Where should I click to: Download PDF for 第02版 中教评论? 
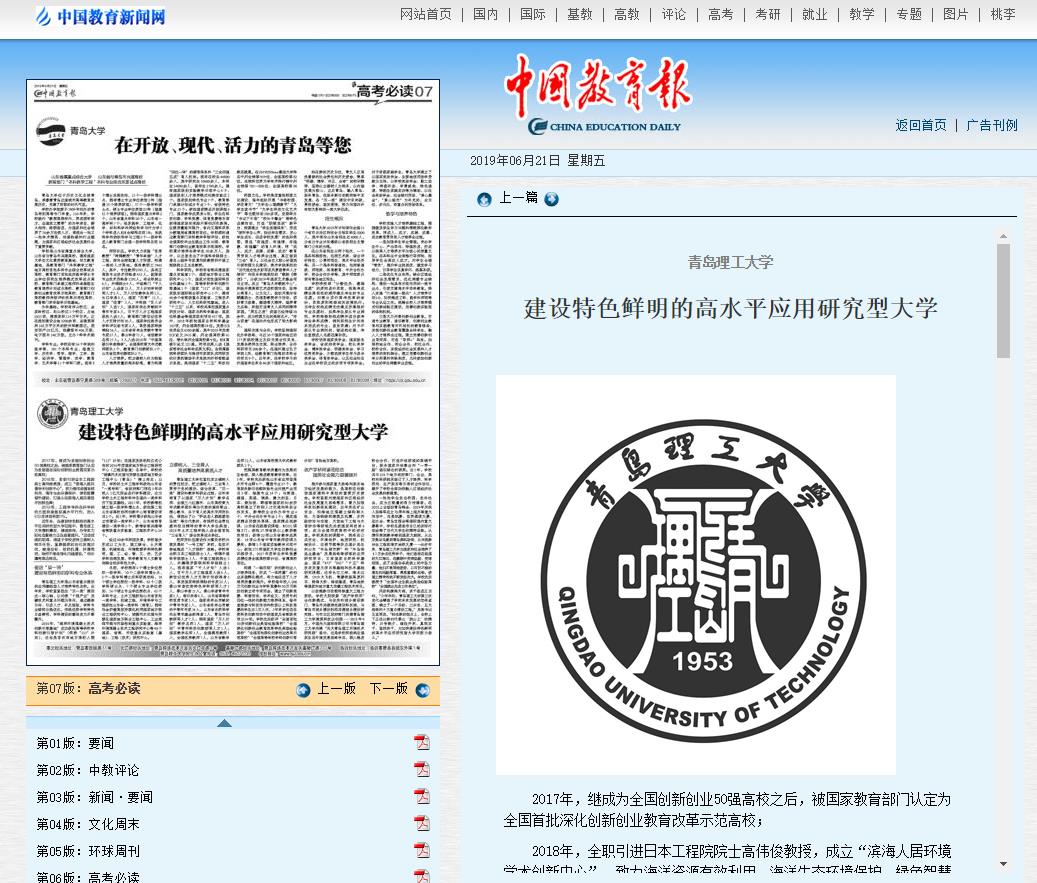tap(422, 770)
